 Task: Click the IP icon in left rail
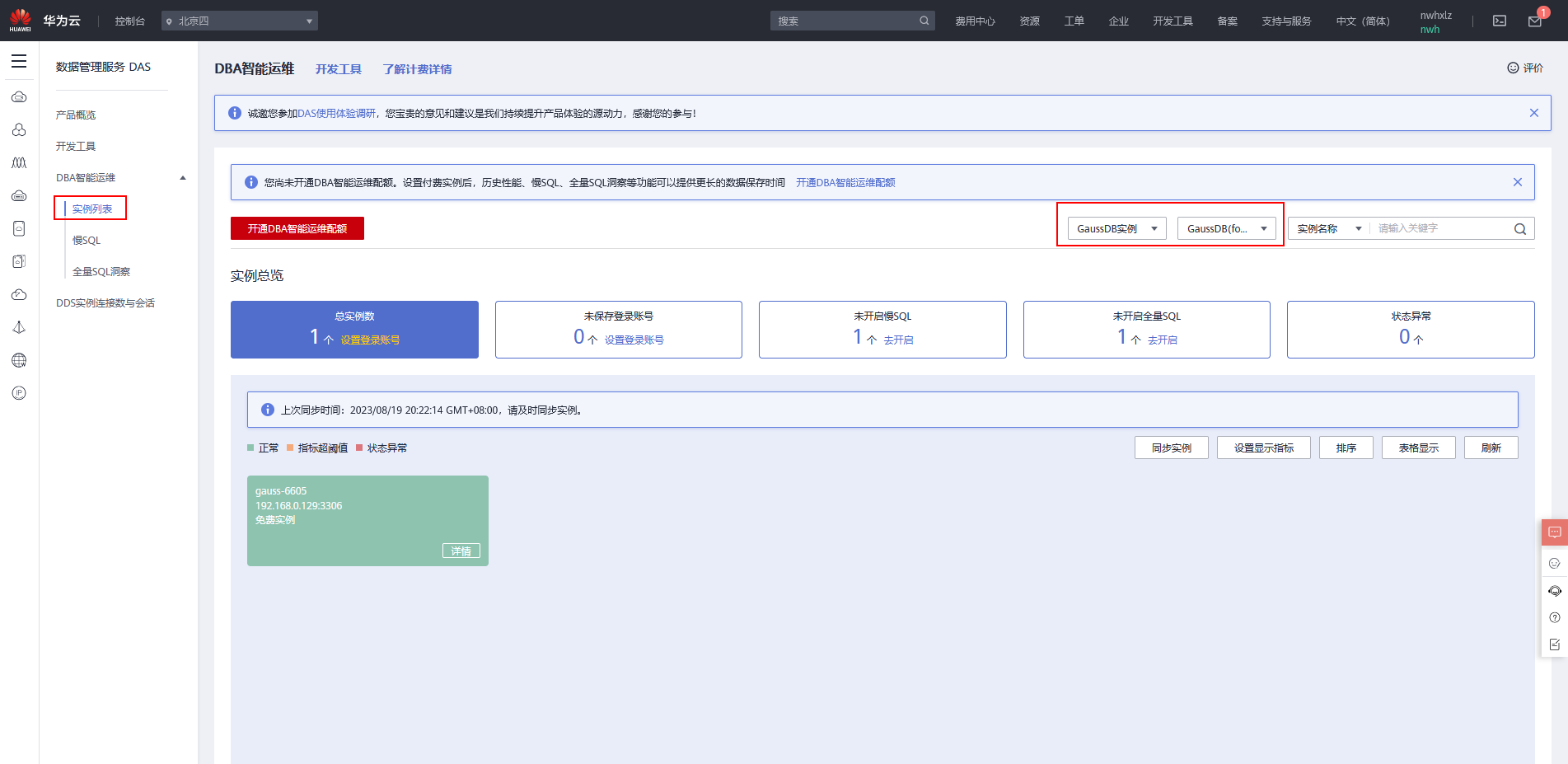[19, 393]
